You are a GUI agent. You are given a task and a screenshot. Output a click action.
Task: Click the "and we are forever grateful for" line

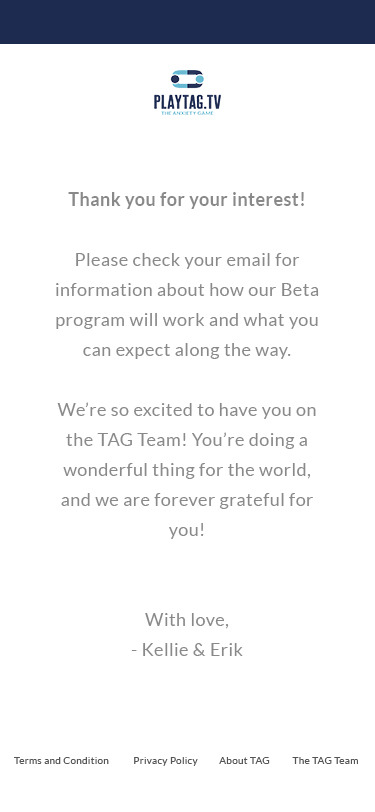tap(187, 500)
